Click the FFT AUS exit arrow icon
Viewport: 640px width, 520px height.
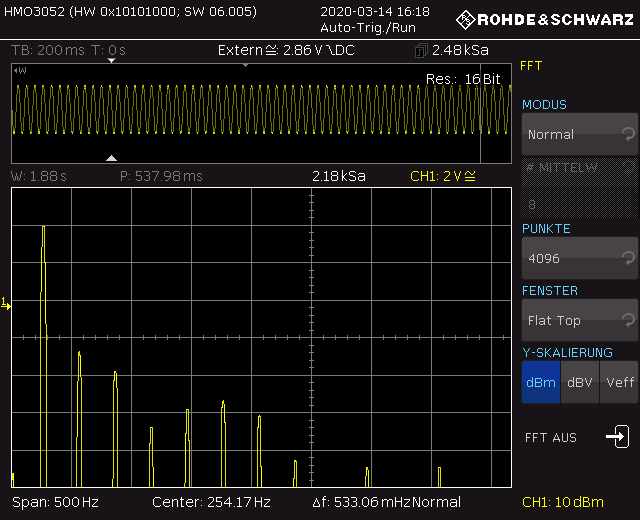[616, 437]
